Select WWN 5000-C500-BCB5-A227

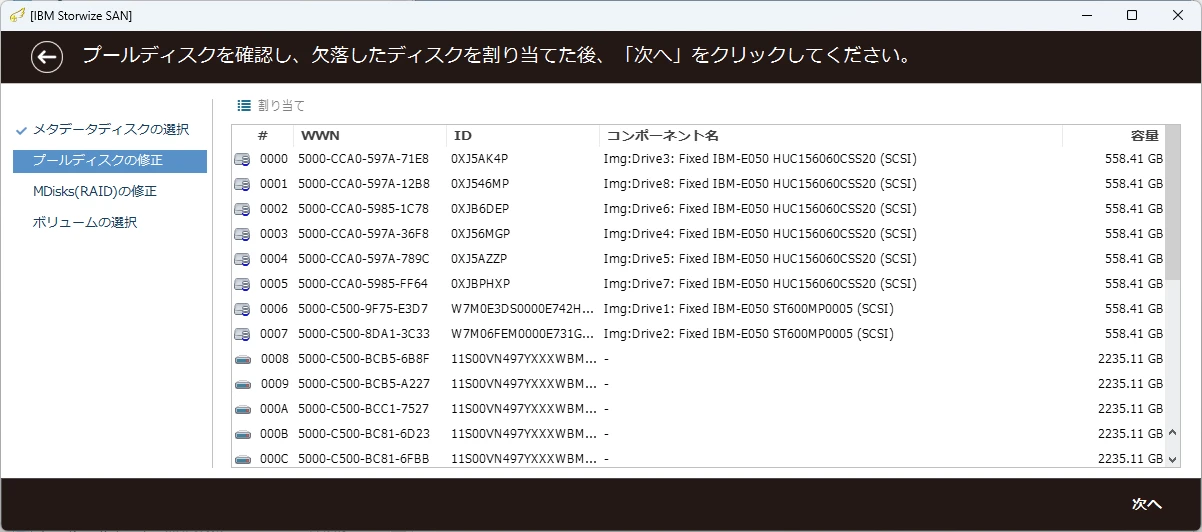tap(363, 384)
